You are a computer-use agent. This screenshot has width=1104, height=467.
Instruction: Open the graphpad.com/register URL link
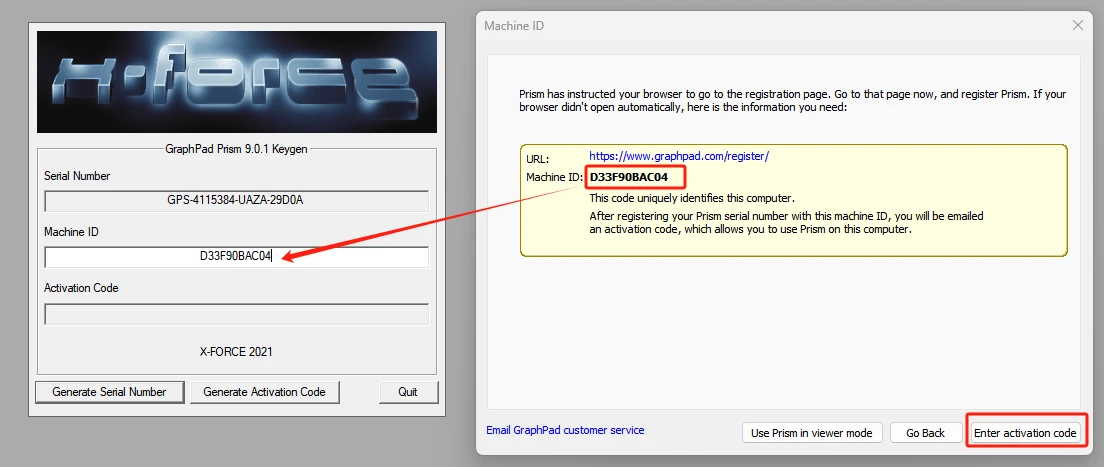click(x=679, y=156)
